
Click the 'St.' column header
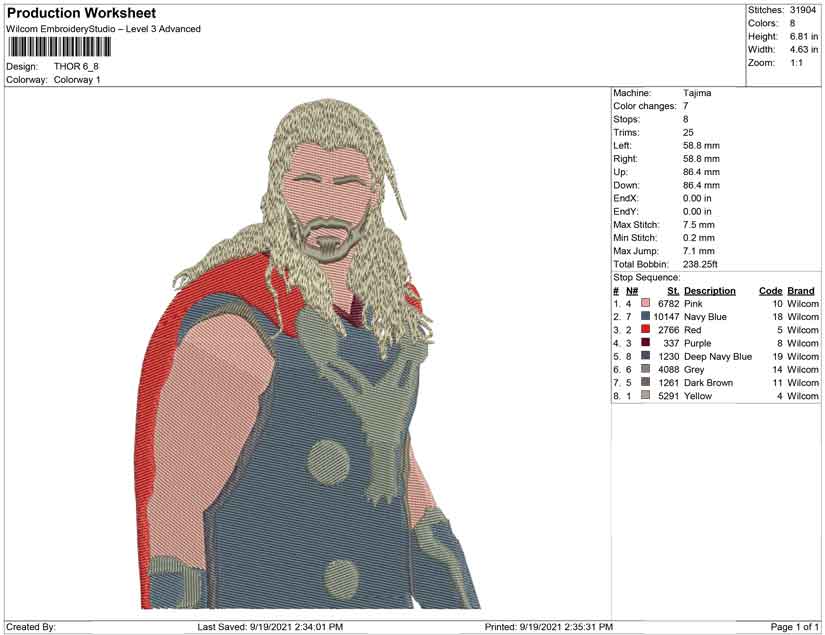[673, 291]
